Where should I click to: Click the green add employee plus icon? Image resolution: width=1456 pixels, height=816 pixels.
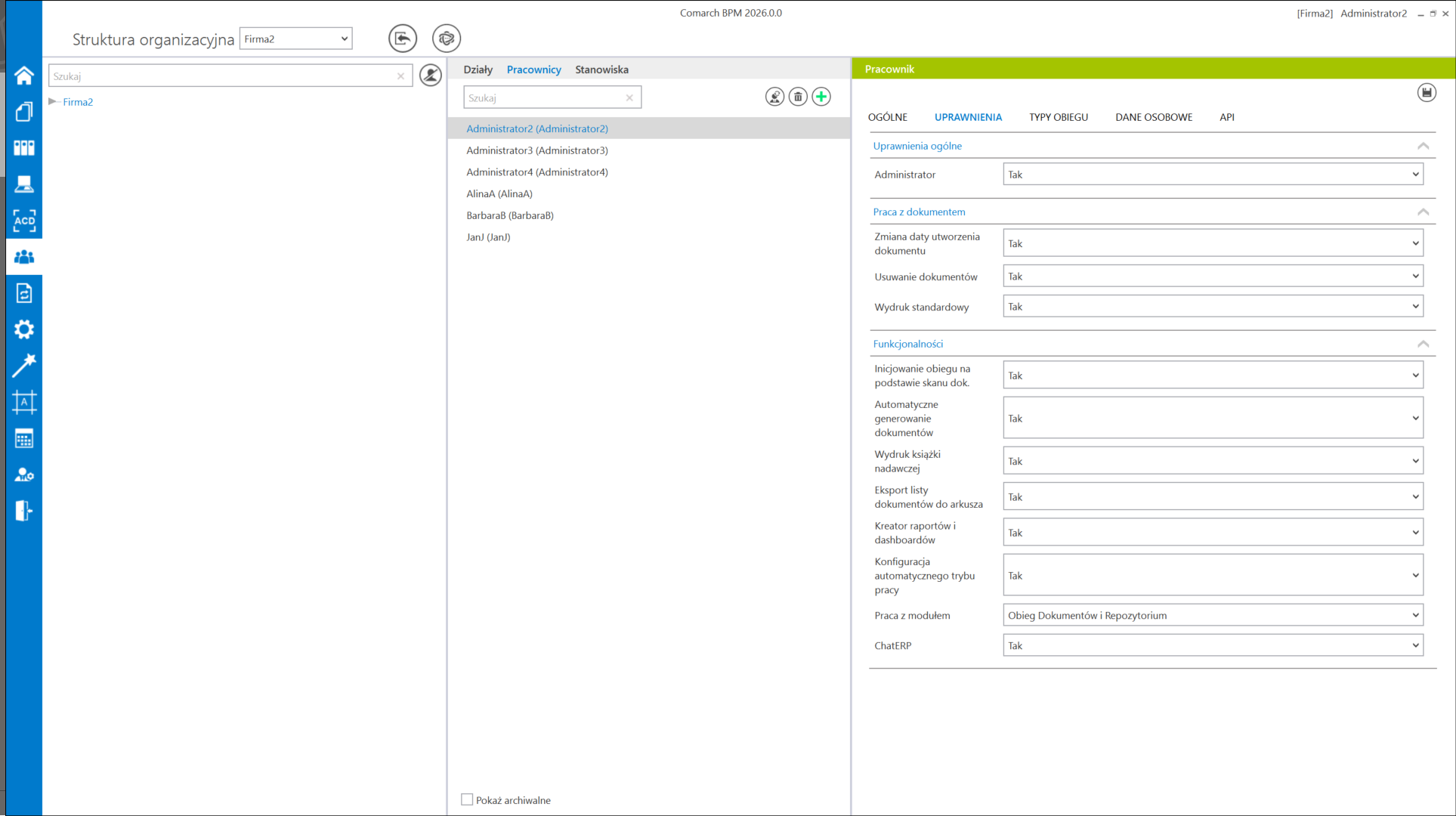[821, 97]
